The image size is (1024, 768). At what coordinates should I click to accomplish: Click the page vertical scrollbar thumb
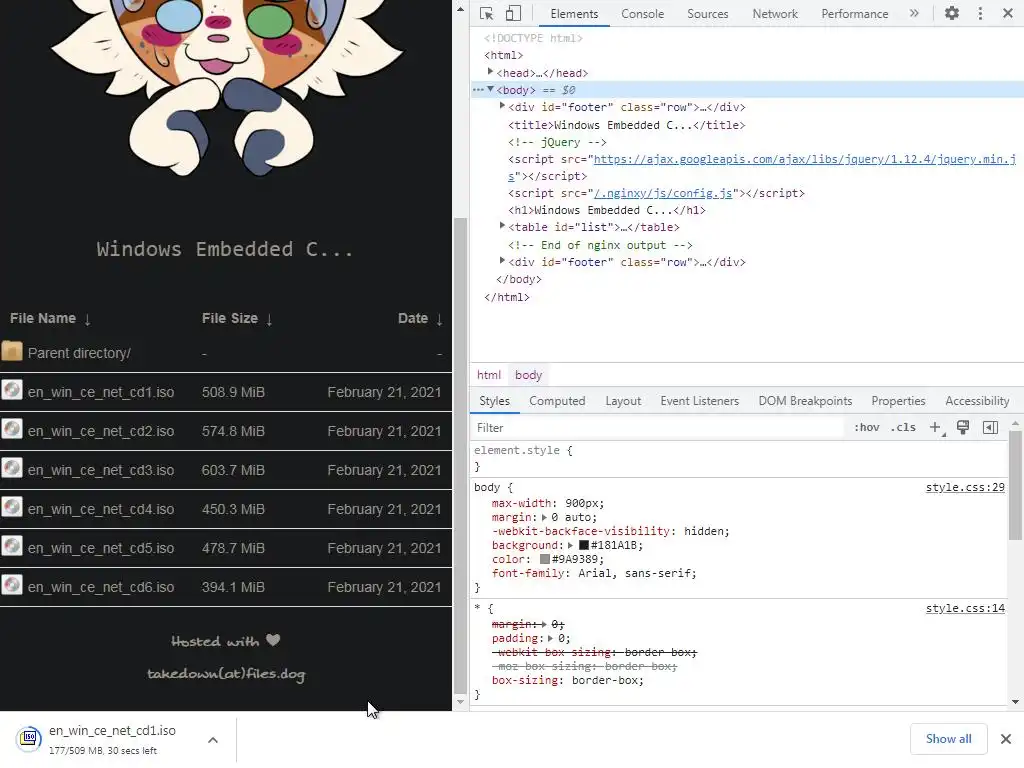(460, 454)
